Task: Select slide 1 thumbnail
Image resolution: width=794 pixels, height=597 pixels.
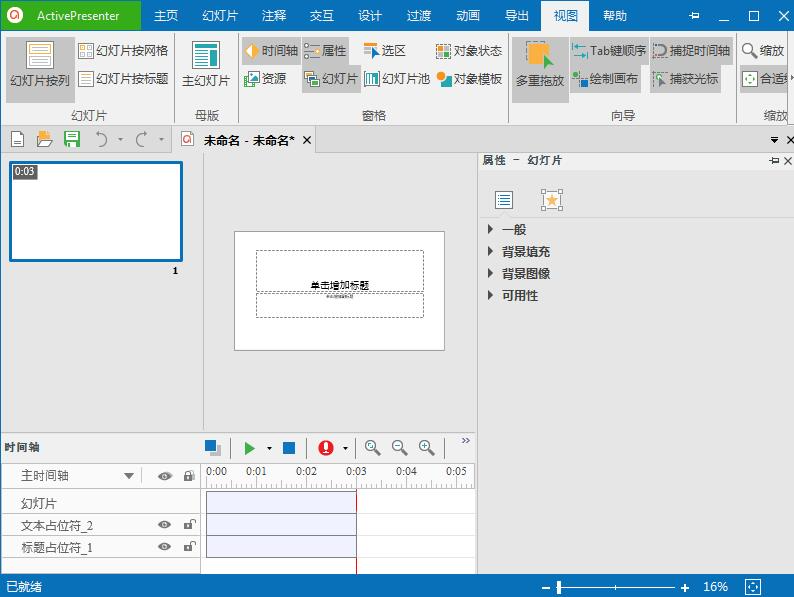Action: click(96, 211)
